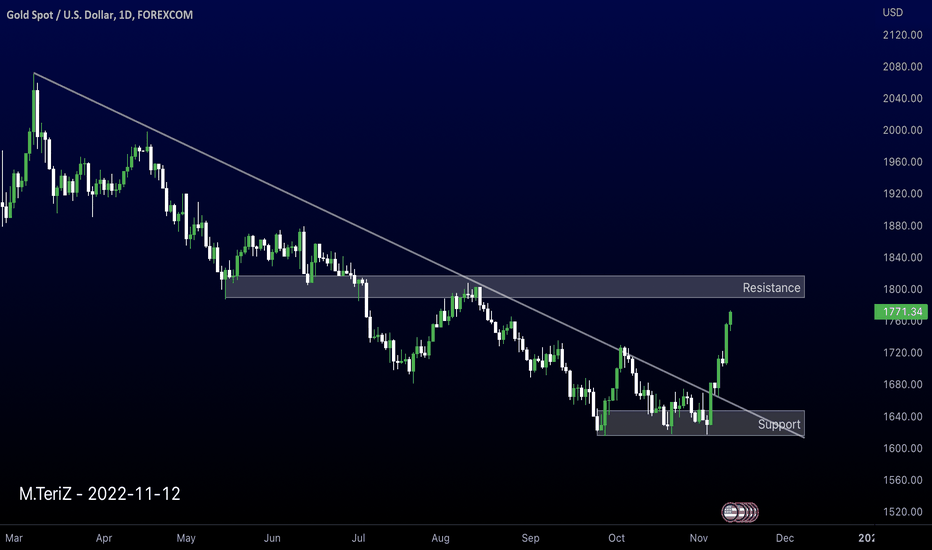Click the Dec label on time axis
Image resolution: width=932 pixels, height=550 pixels.
[x=785, y=538]
